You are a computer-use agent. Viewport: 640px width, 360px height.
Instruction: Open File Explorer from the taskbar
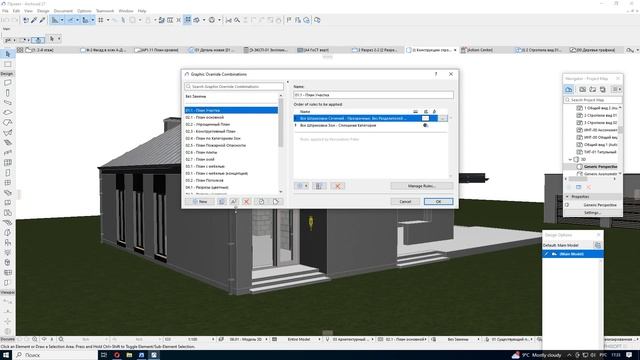point(129,355)
